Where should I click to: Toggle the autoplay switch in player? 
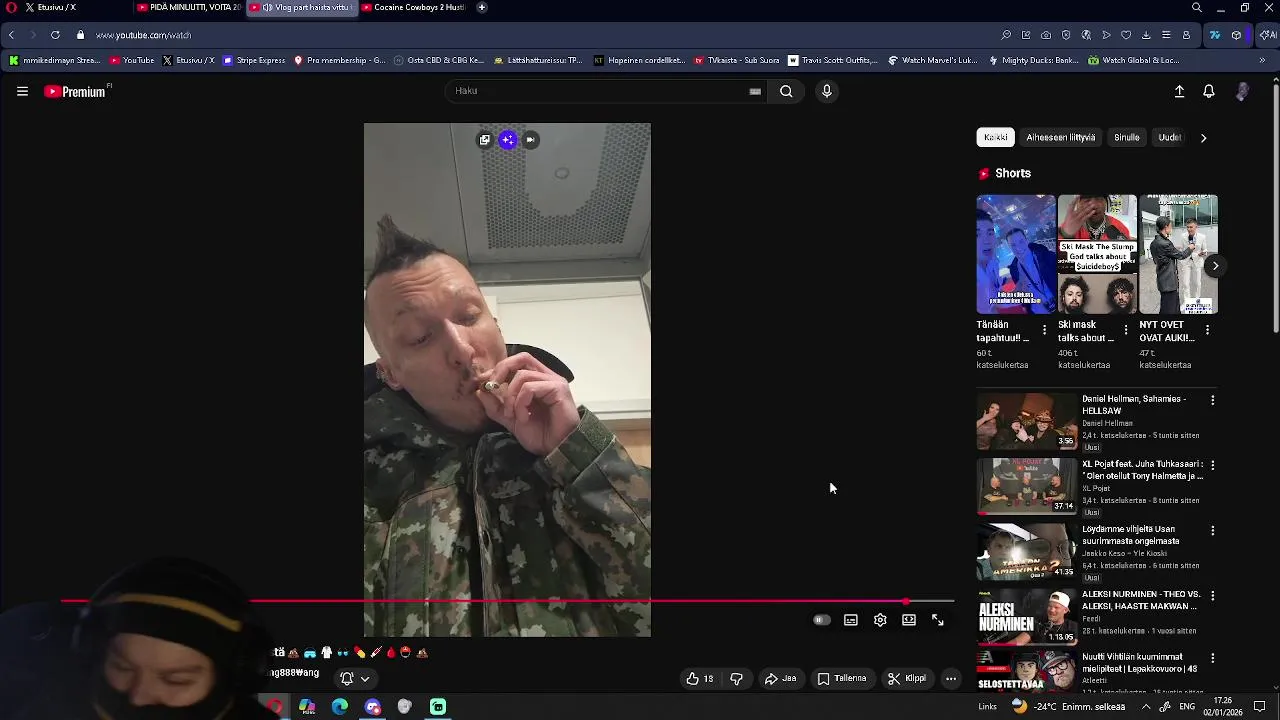[x=821, y=620]
